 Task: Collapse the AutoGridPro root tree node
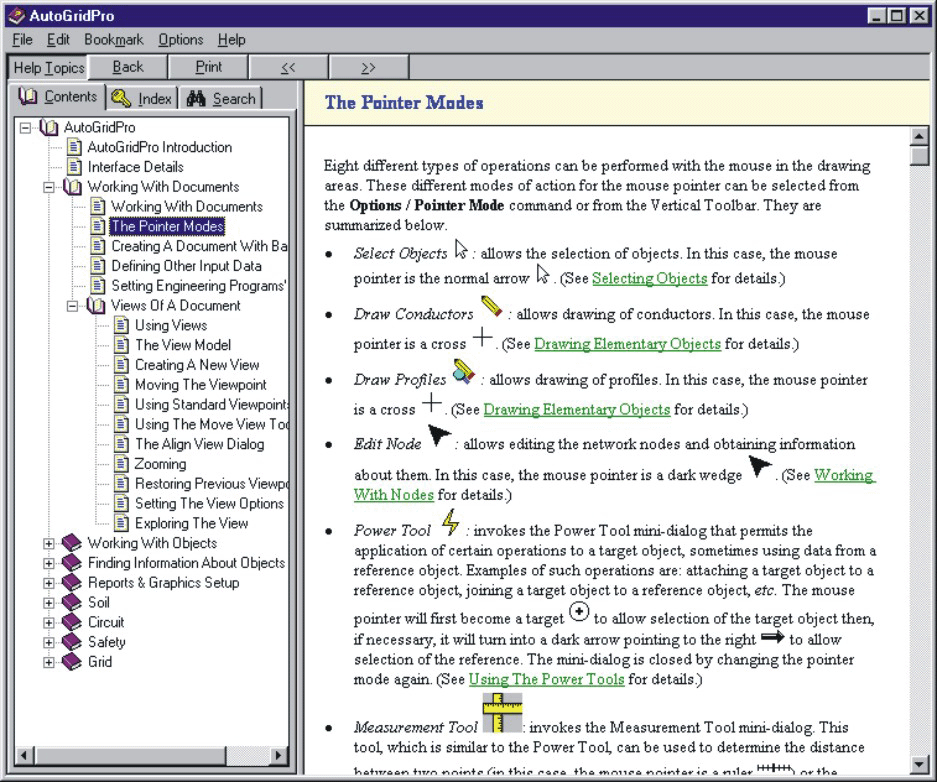click(25, 127)
